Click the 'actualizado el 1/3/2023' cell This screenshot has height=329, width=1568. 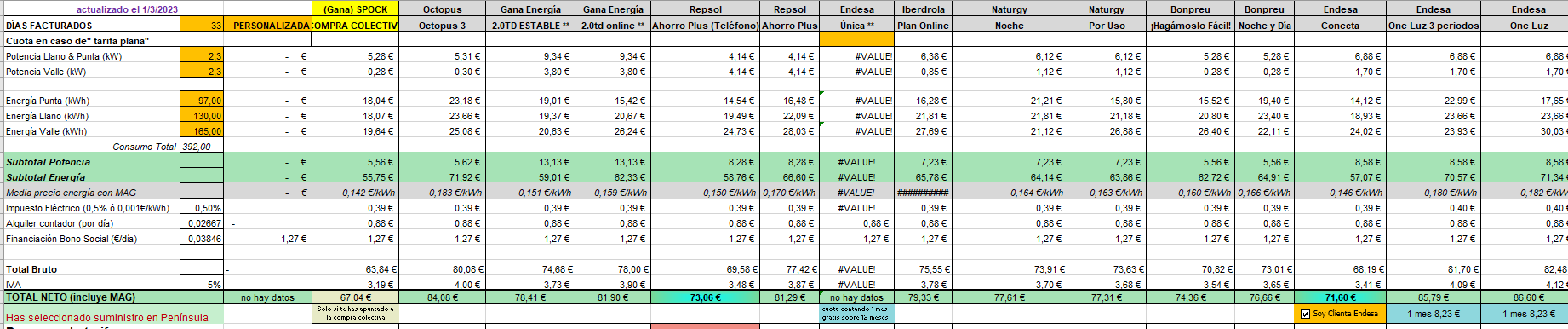127,9
